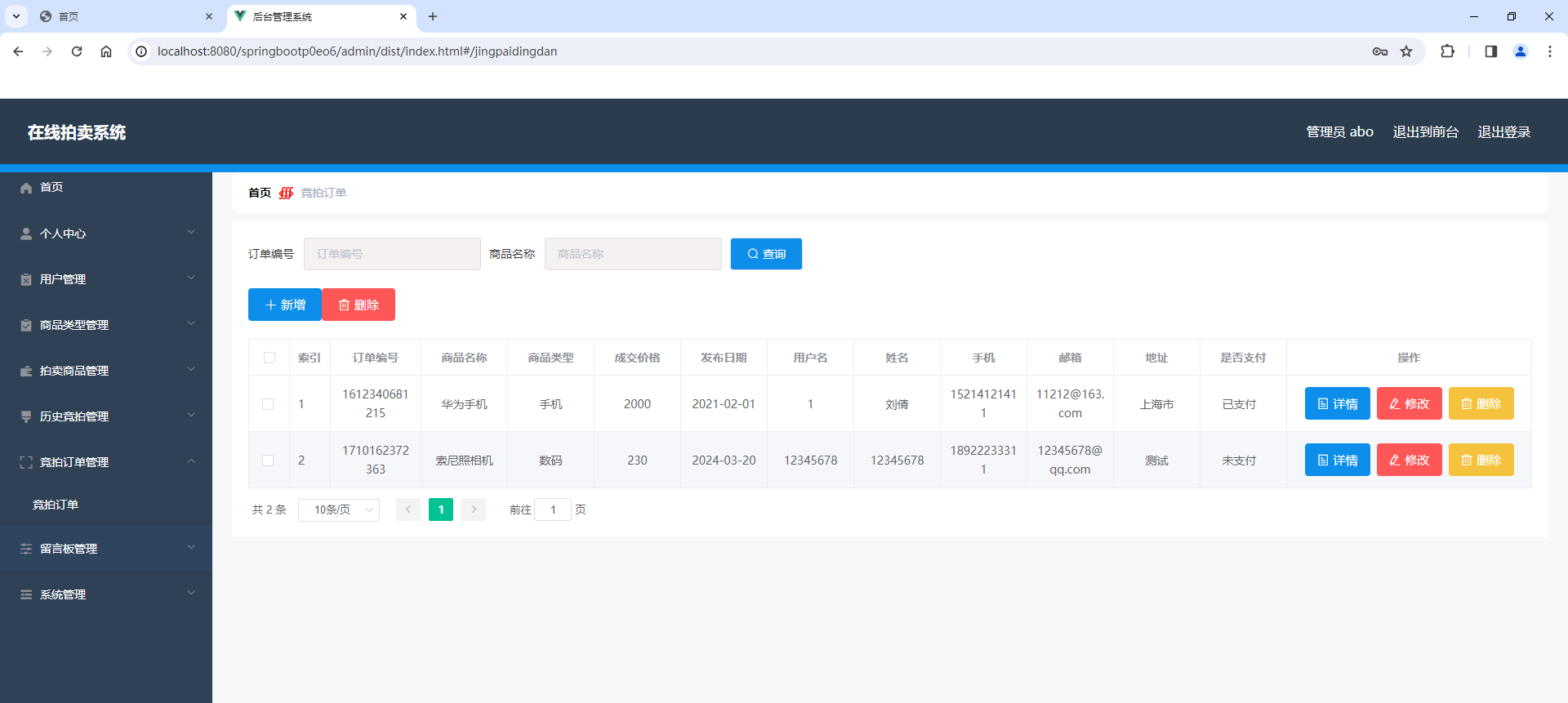Check the row for order 1612340681215
The width and height of the screenshot is (1568, 703).
268,404
